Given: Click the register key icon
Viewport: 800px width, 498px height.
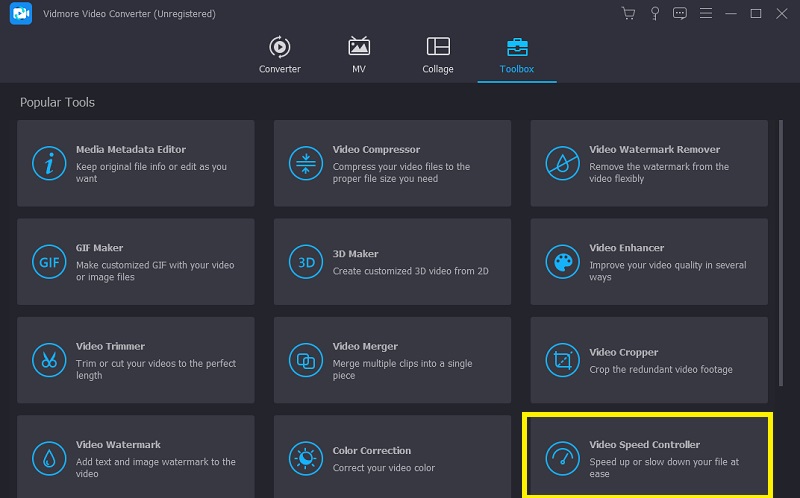Looking at the screenshot, I should [654, 14].
